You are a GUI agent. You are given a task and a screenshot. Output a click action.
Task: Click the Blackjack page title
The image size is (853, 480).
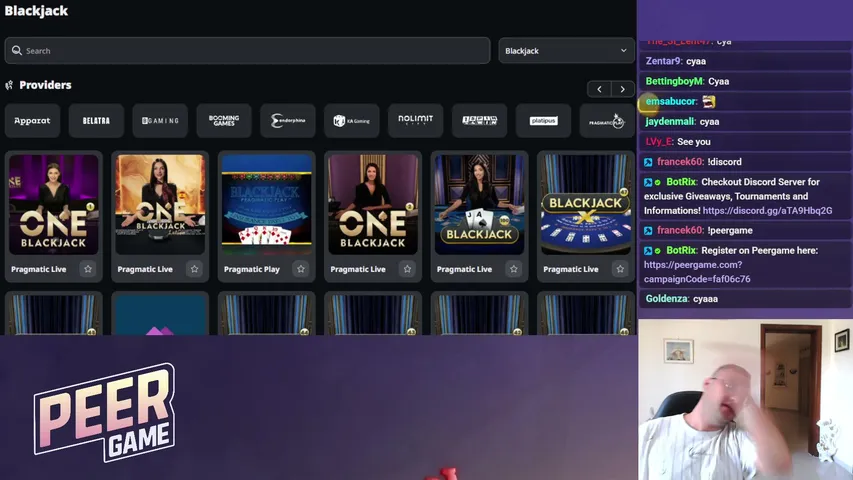point(36,11)
